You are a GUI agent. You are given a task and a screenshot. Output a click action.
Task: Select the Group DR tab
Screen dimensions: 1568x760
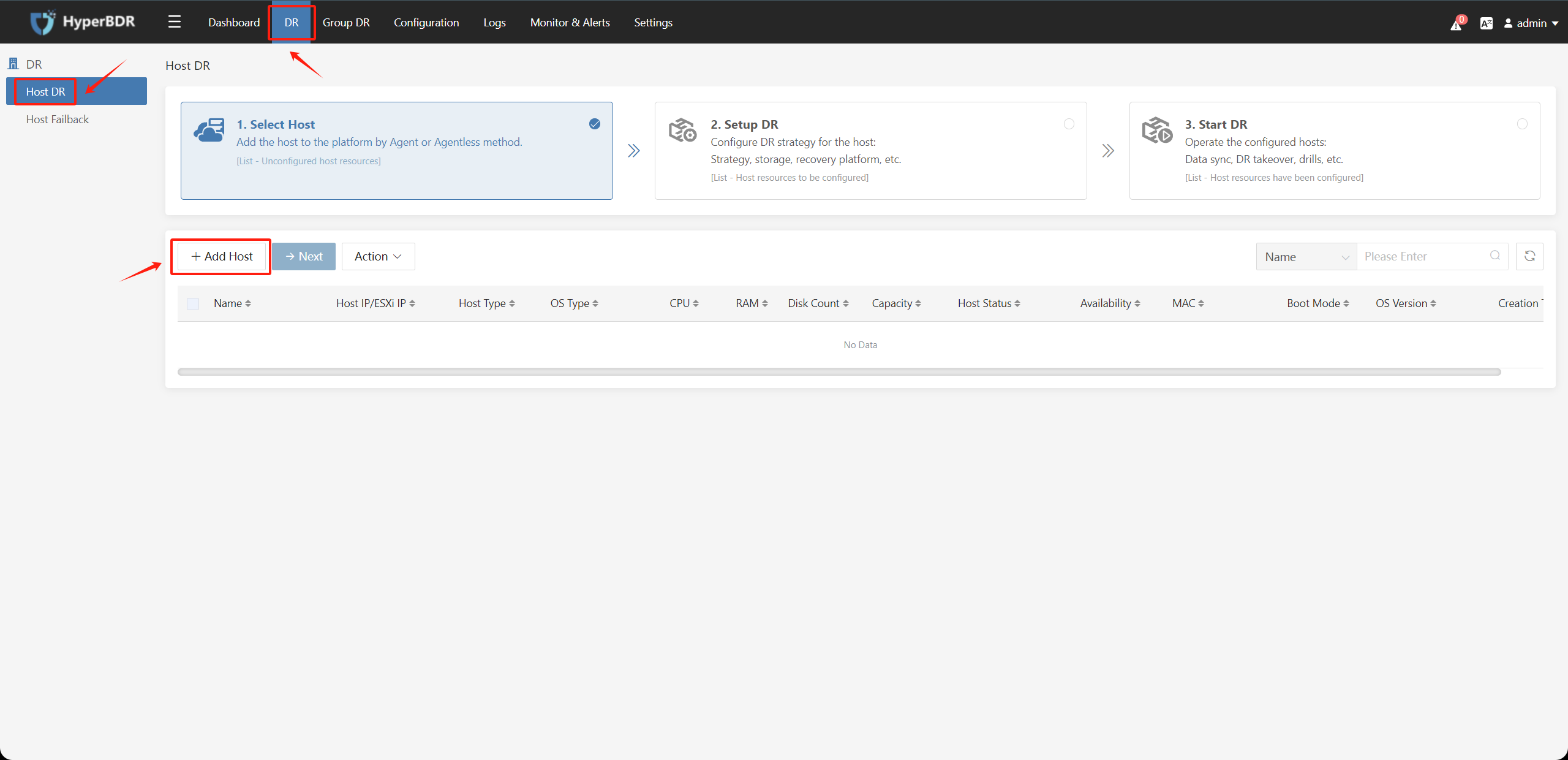346,21
